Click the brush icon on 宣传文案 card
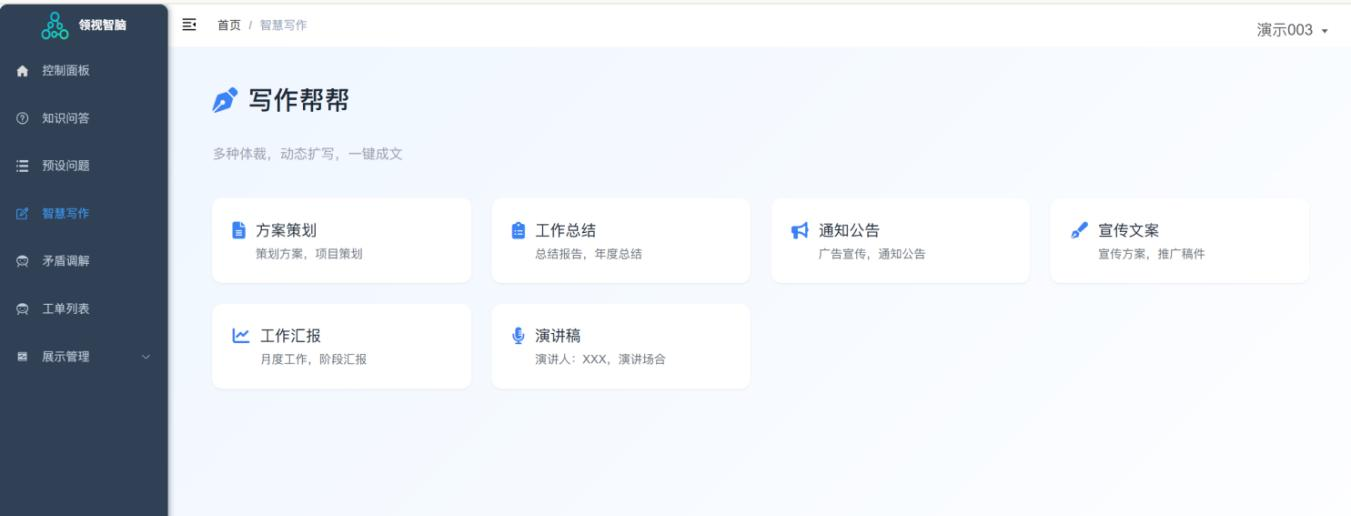 1078,231
